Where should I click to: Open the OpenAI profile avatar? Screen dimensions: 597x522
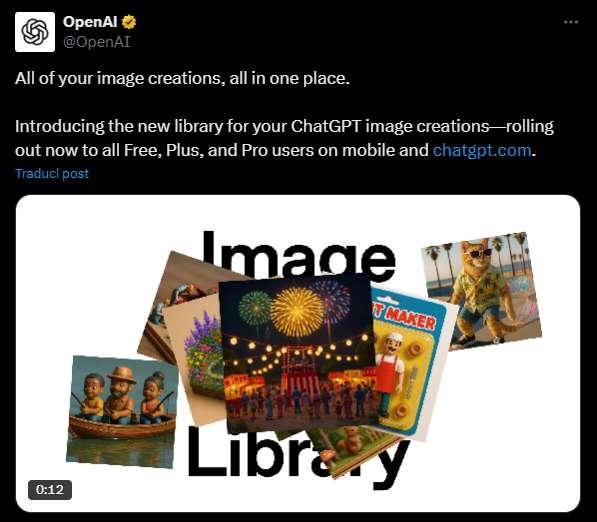pos(35,32)
